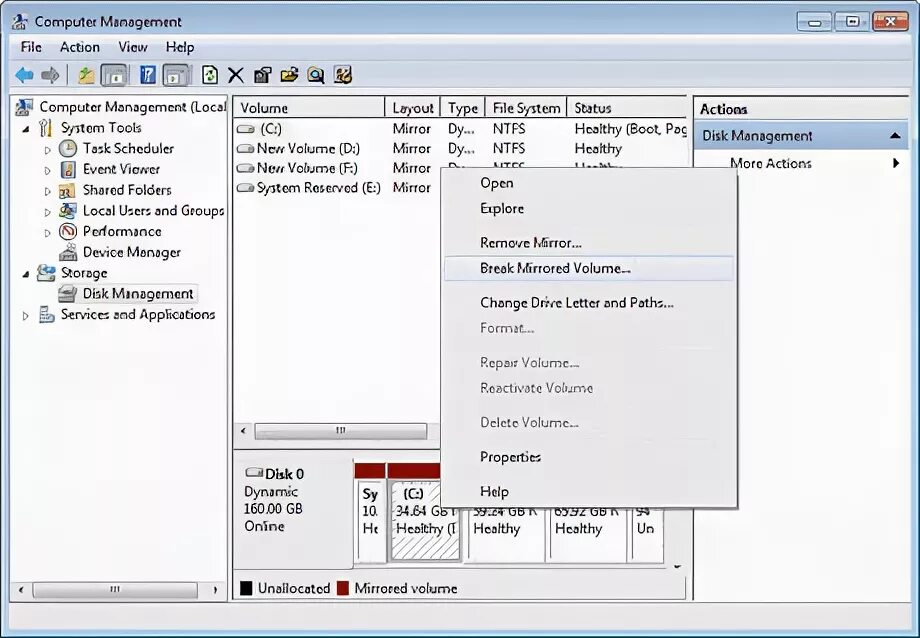This screenshot has width=920, height=638.
Task: Click the Event Viewer icon in tree
Action: click(x=68, y=170)
